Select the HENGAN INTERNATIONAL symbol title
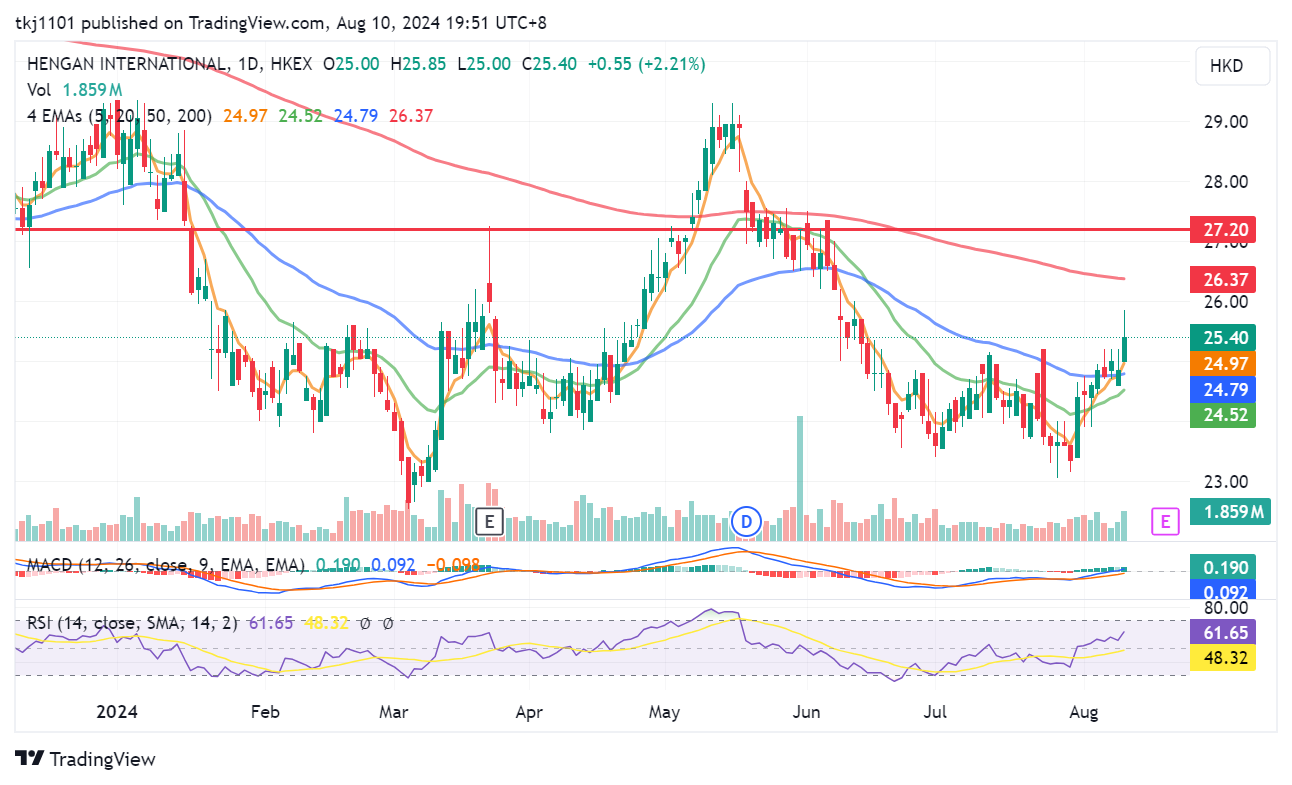Viewport: 1292px width, 785px height. click(x=126, y=64)
